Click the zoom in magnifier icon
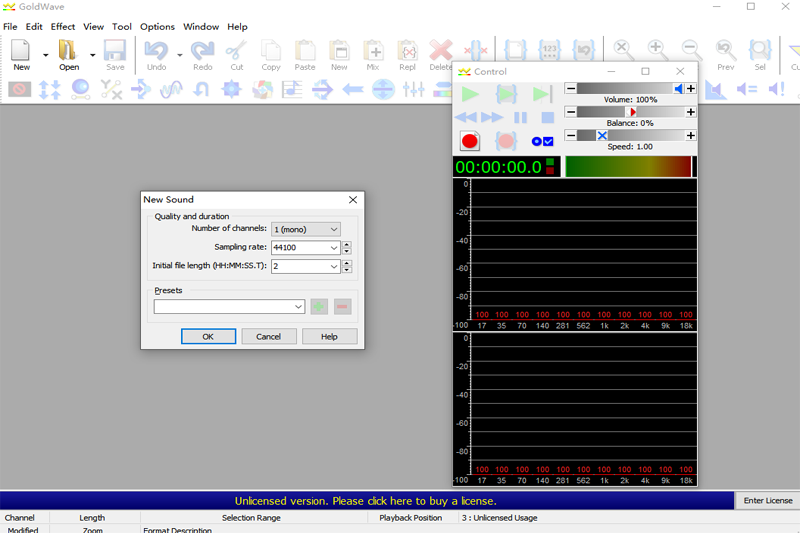Screen dimensions: 800x533 pyautogui.click(x=656, y=50)
